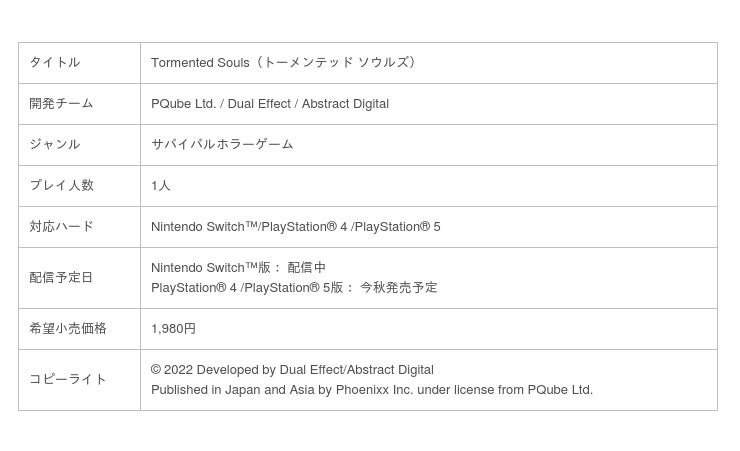Click the タイトル row label
This screenshot has height=451, width=740.
[x=55, y=62]
